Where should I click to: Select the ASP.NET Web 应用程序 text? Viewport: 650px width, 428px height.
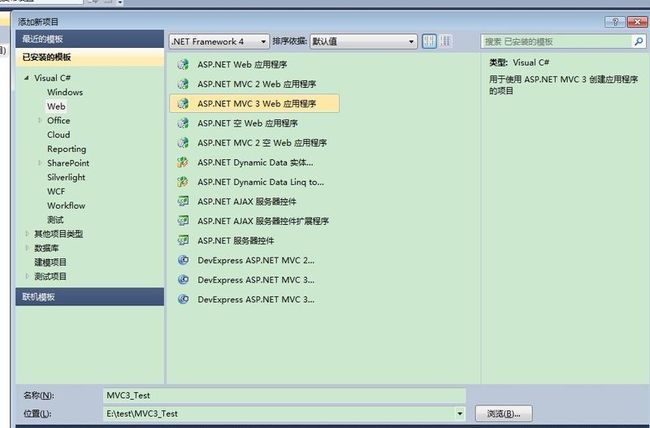[x=242, y=64]
